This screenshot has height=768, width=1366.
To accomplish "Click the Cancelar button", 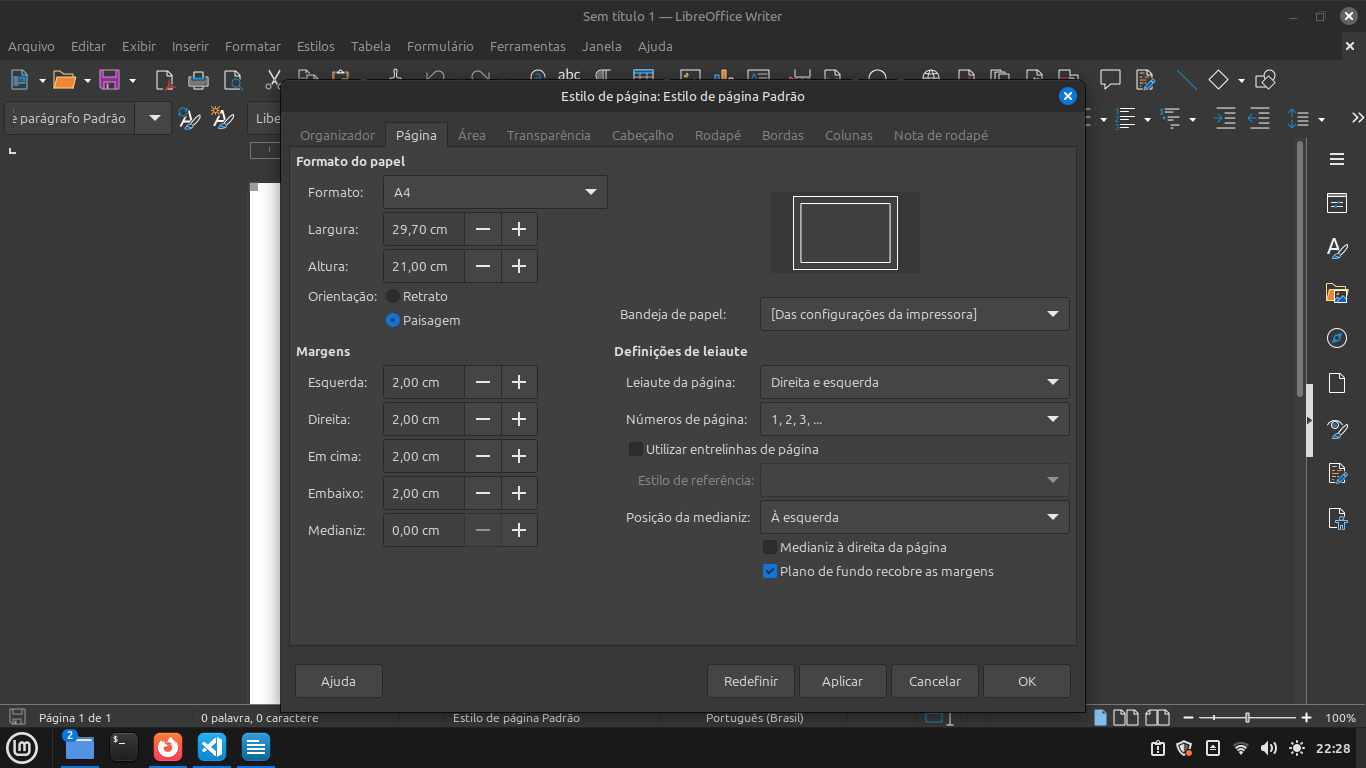I will click(935, 681).
